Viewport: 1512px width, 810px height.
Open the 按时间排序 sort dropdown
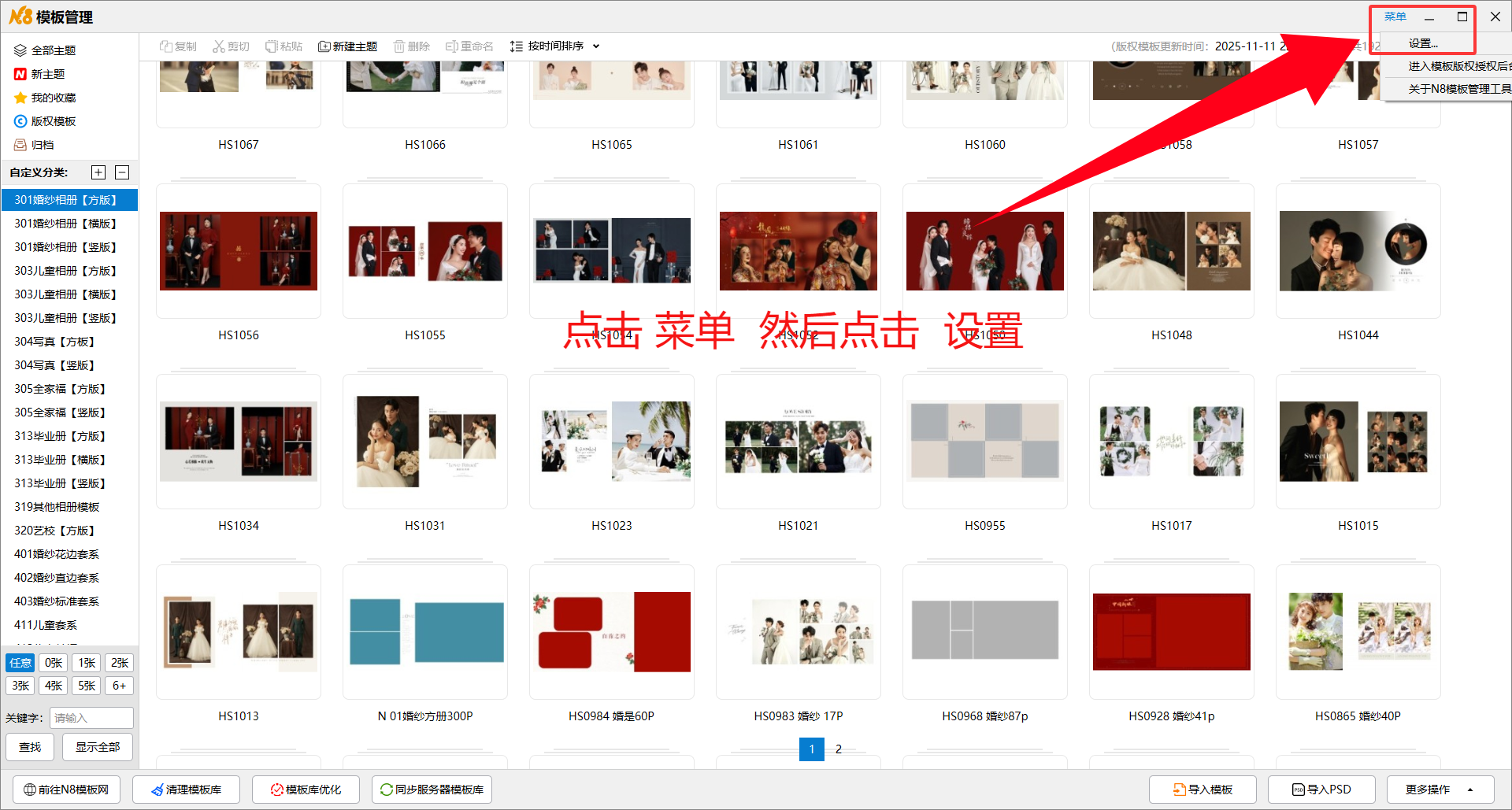click(555, 46)
